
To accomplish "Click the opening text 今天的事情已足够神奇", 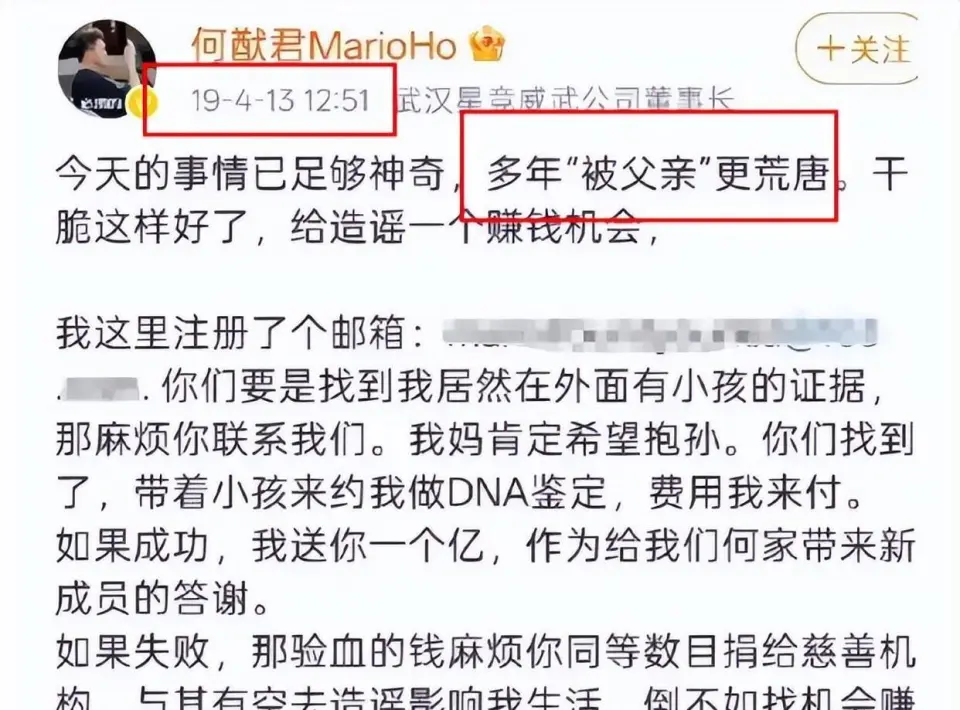I will pyautogui.click(x=250, y=174).
